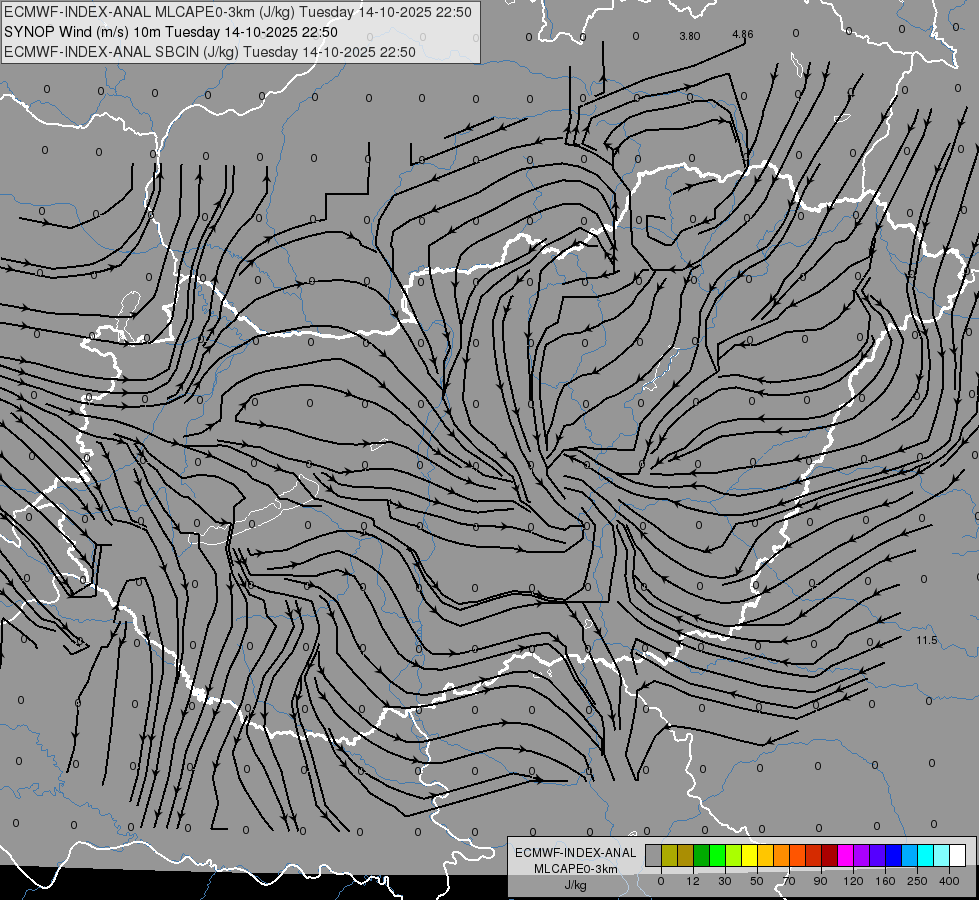Screen dimensions: 979x900
Task: Click the '30' legend scale value
Action: click(x=725, y=881)
